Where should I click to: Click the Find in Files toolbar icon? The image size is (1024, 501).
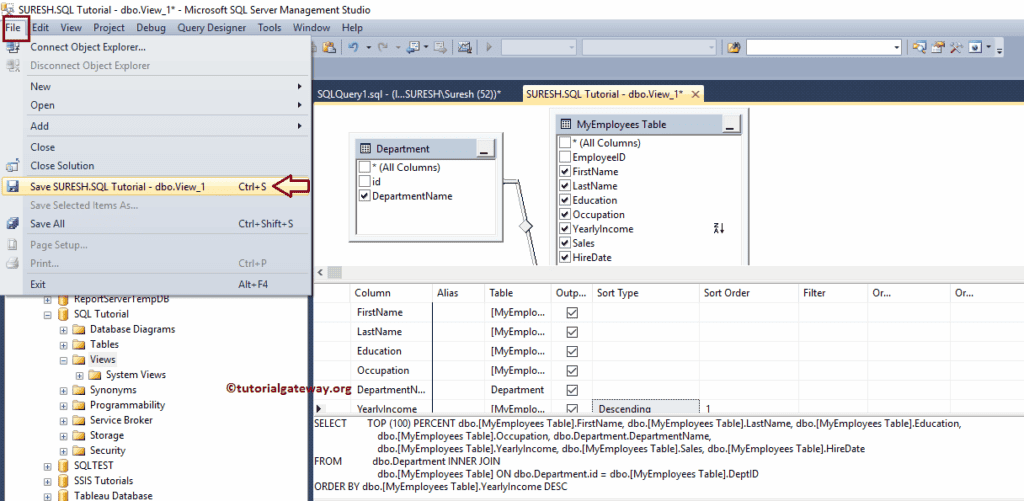tap(734, 47)
